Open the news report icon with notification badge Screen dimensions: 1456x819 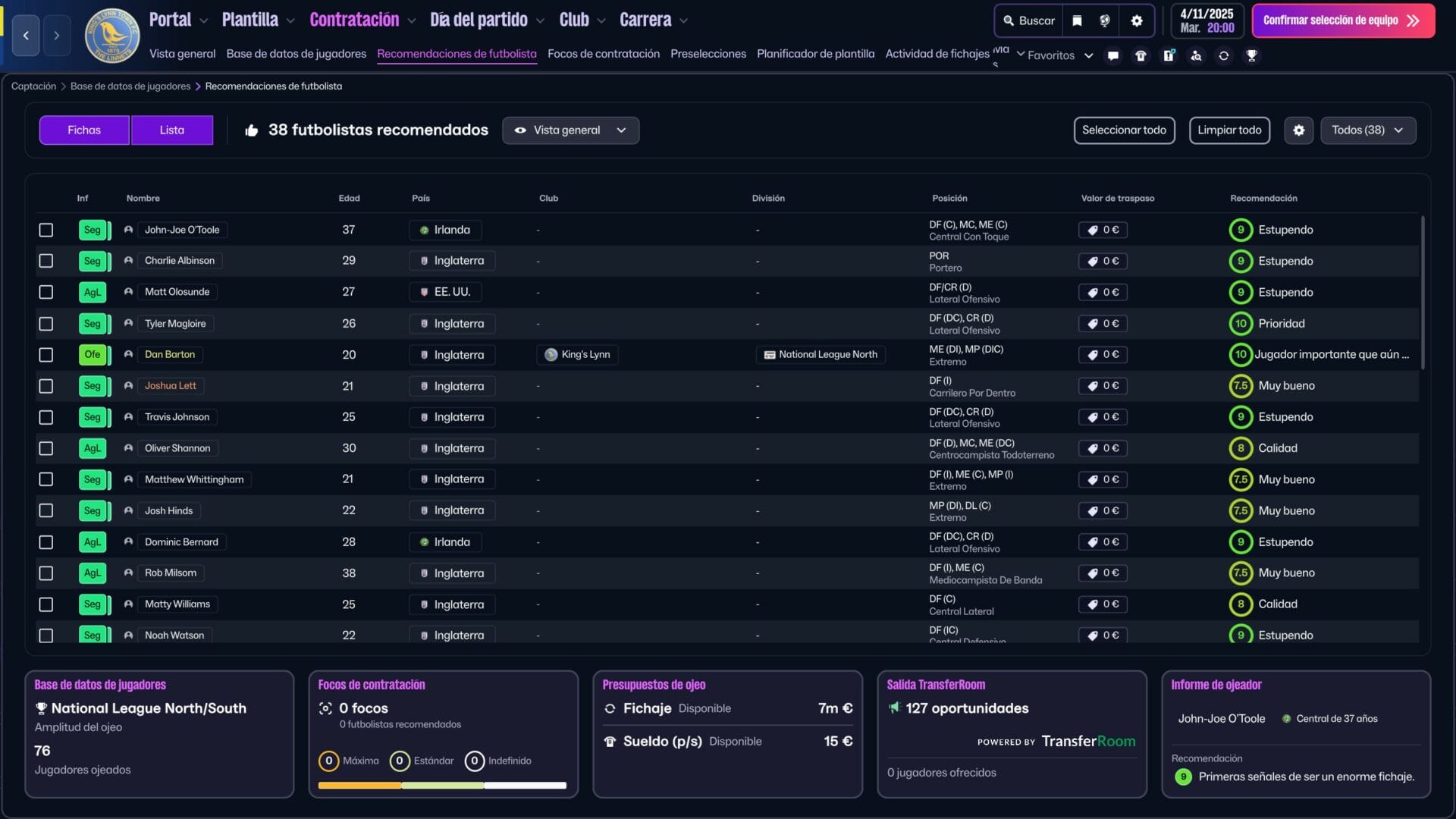1168,55
